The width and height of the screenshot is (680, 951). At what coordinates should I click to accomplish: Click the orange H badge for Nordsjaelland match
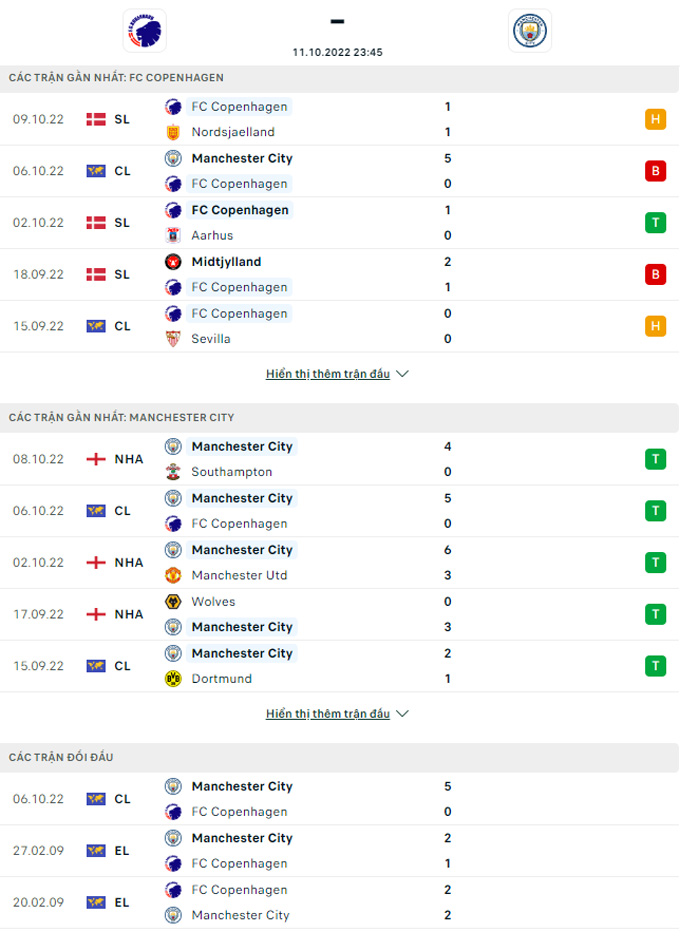point(655,119)
